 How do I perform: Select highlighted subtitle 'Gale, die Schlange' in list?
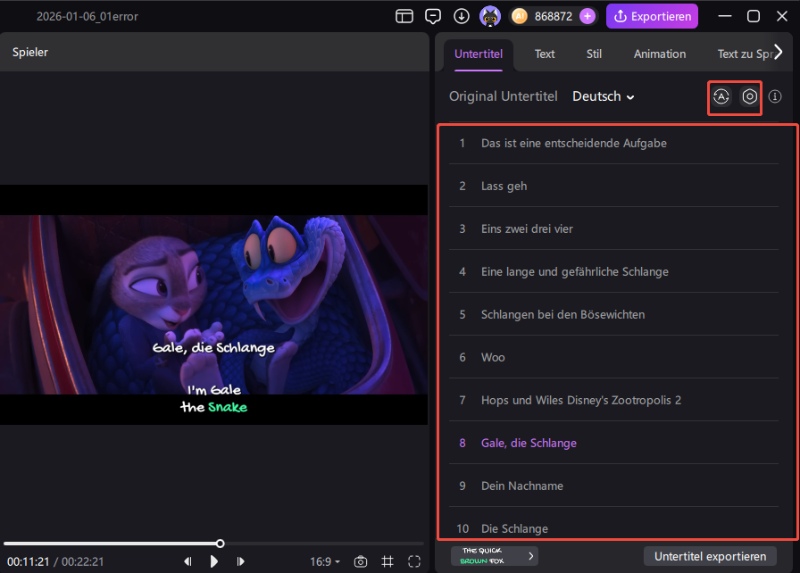[x=614, y=443]
